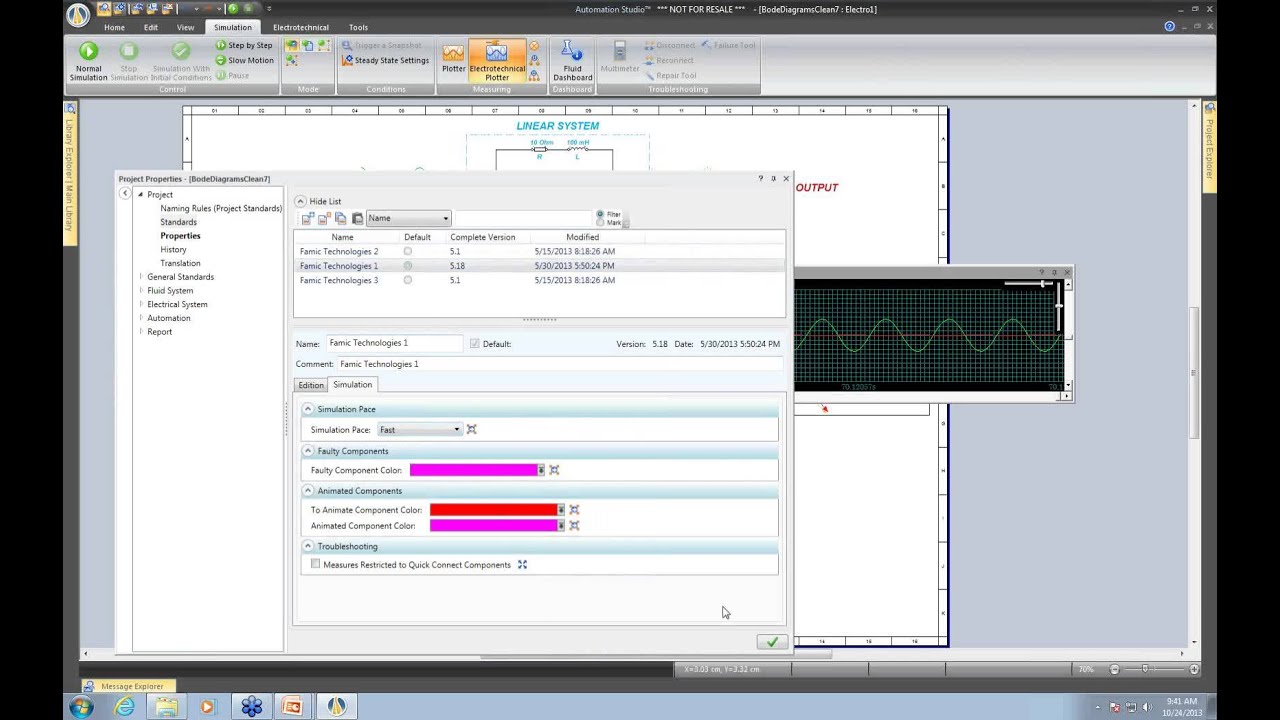The image size is (1280, 720).
Task: Expand General Standards tree node
Action: pos(141,277)
